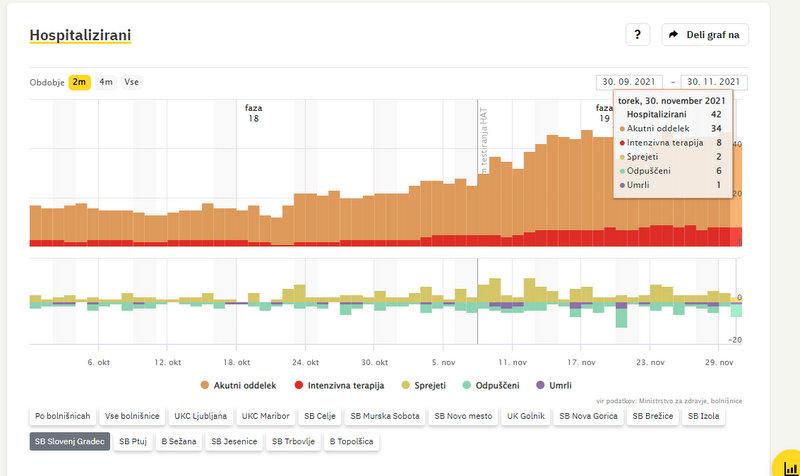This screenshot has height=476, width=800.
Task: Toggle Akutni oddelek legend series
Action: (242, 384)
